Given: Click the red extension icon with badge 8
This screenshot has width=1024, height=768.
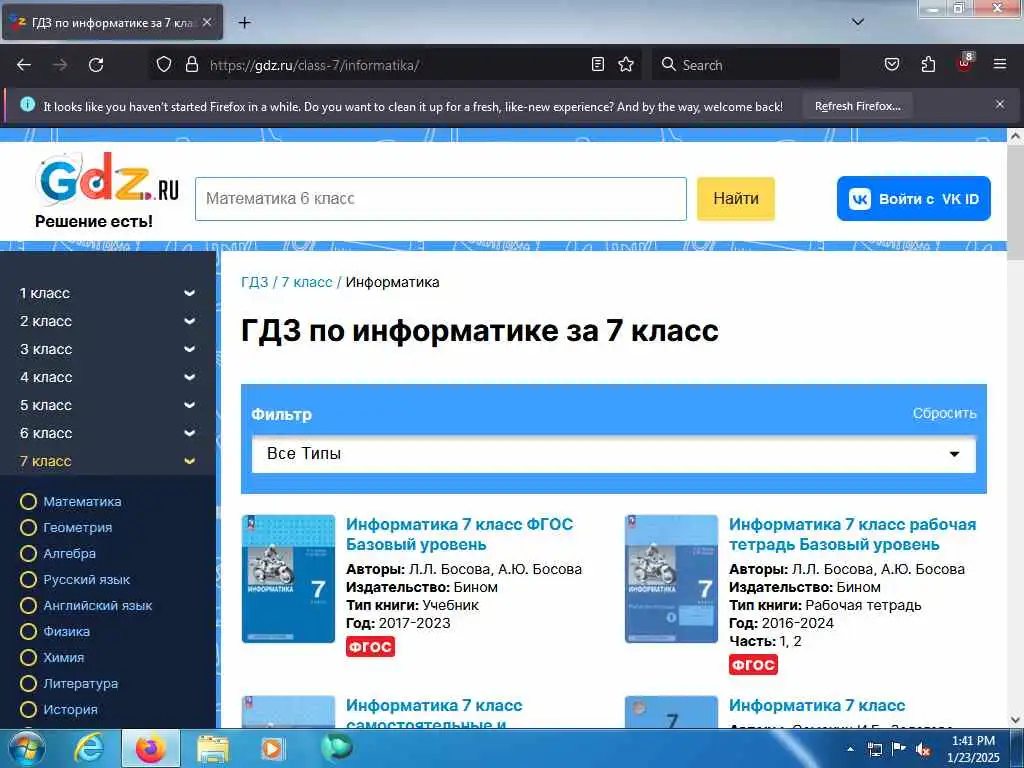Looking at the screenshot, I should pyautogui.click(x=965, y=63).
